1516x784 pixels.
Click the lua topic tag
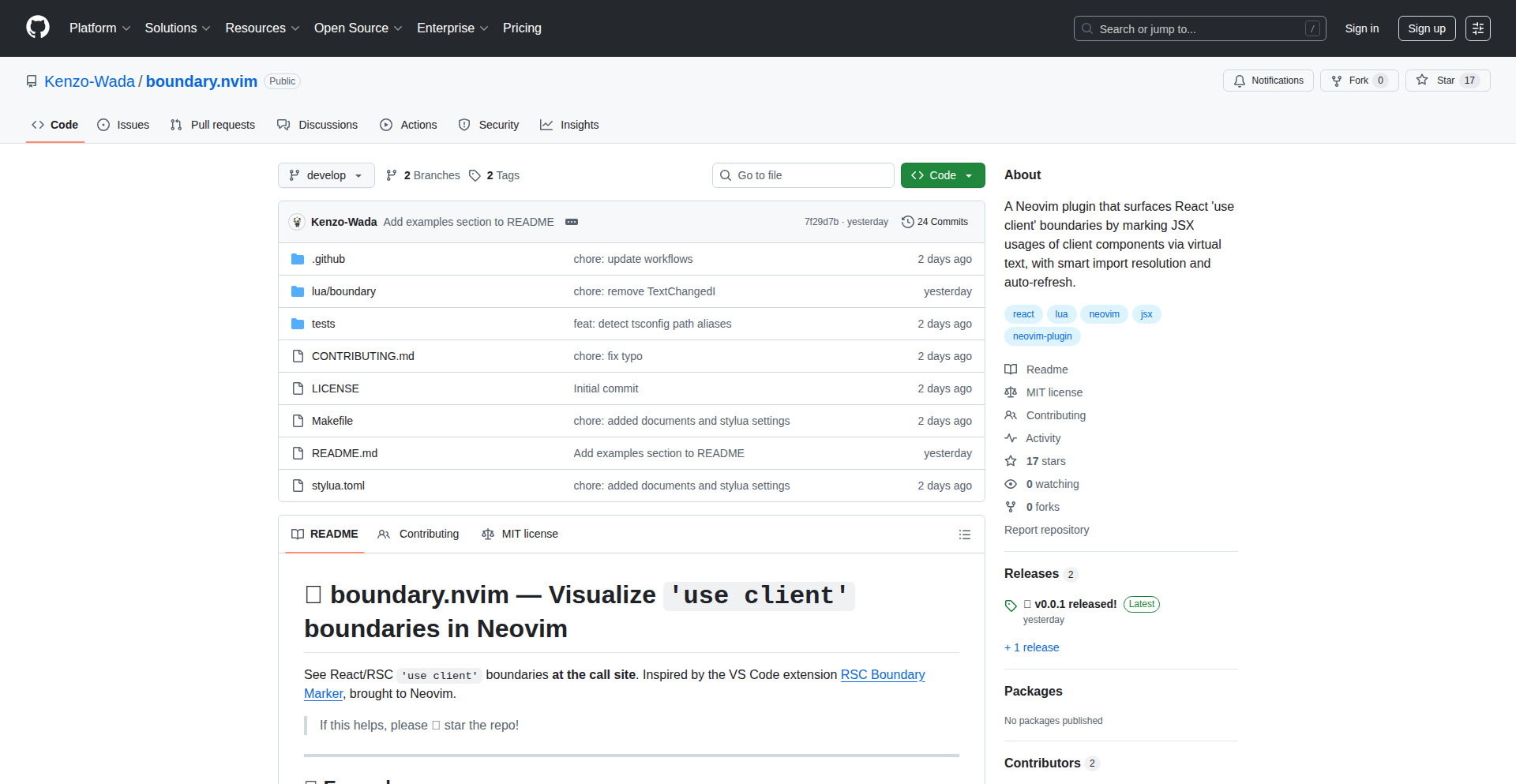[x=1061, y=314]
